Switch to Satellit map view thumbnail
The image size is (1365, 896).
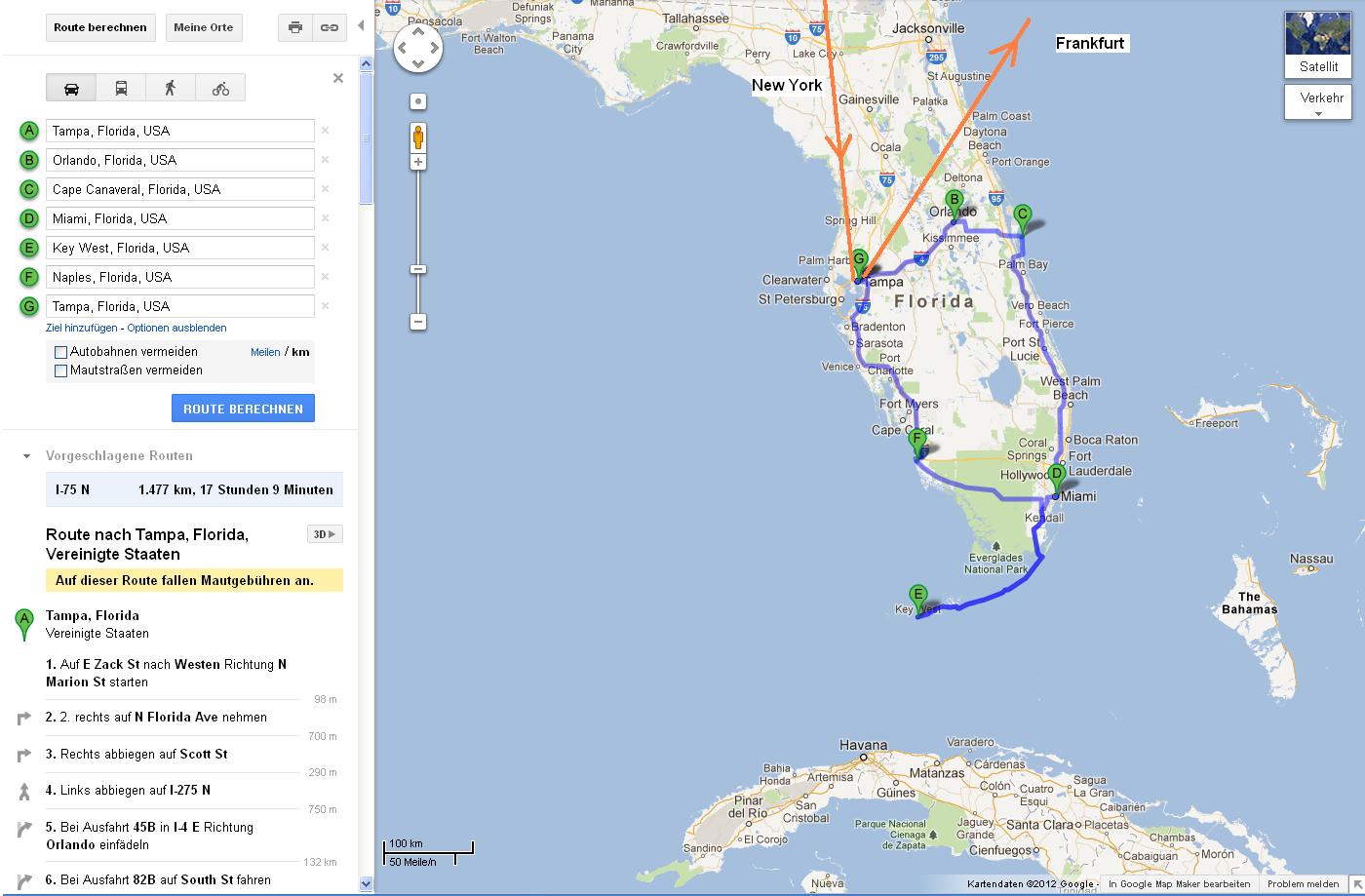tap(1318, 45)
